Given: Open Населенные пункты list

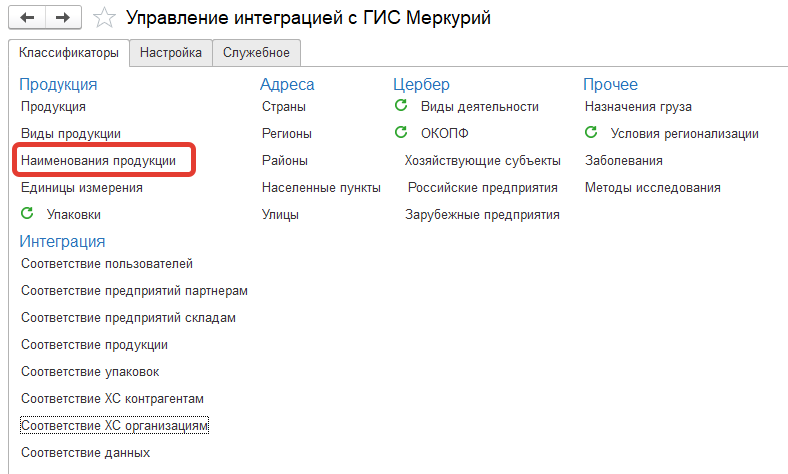Looking at the screenshot, I should (321, 187).
